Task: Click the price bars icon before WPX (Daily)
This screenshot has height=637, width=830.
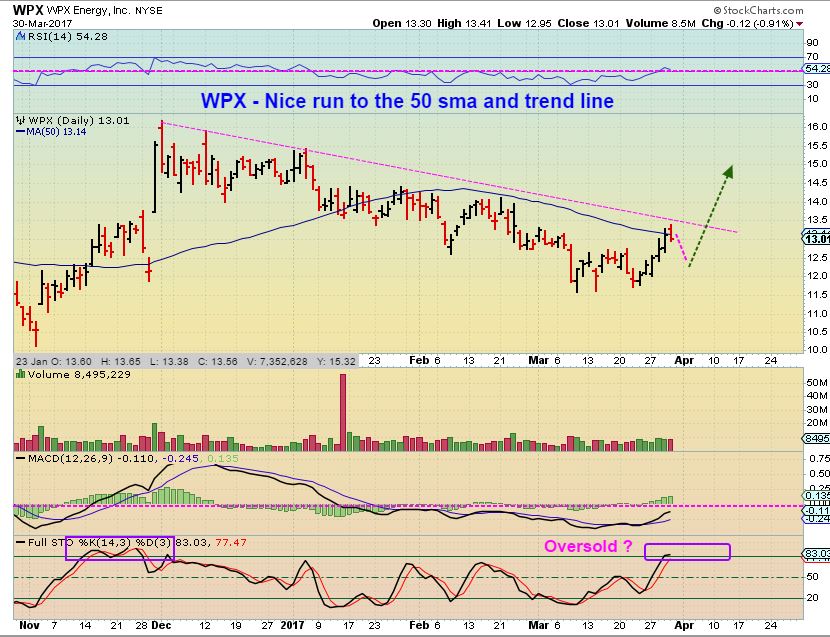Action: [21, 120]
